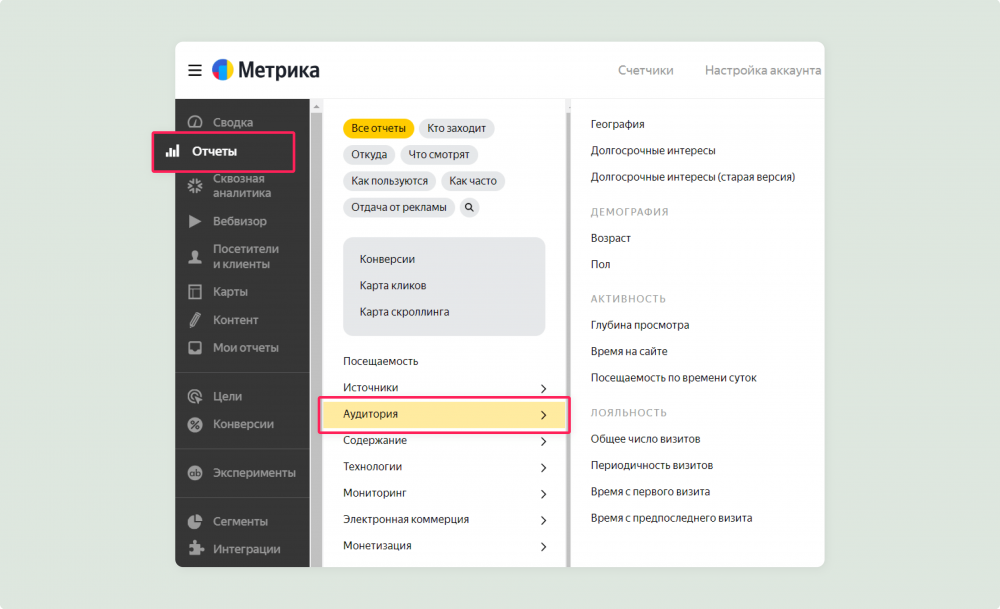Open the Периодичность визитов report
This screenshot has width=1000, height=609.
point(652,466)
